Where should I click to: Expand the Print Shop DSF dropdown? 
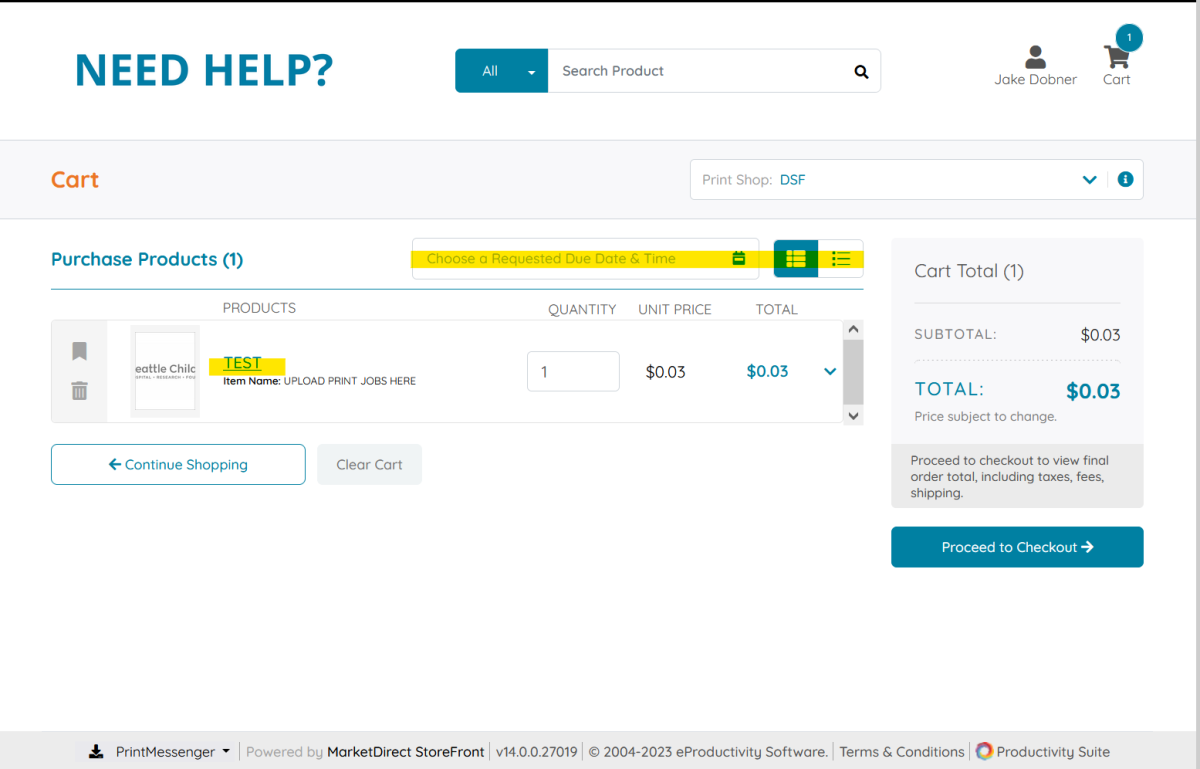[1089, 180]
